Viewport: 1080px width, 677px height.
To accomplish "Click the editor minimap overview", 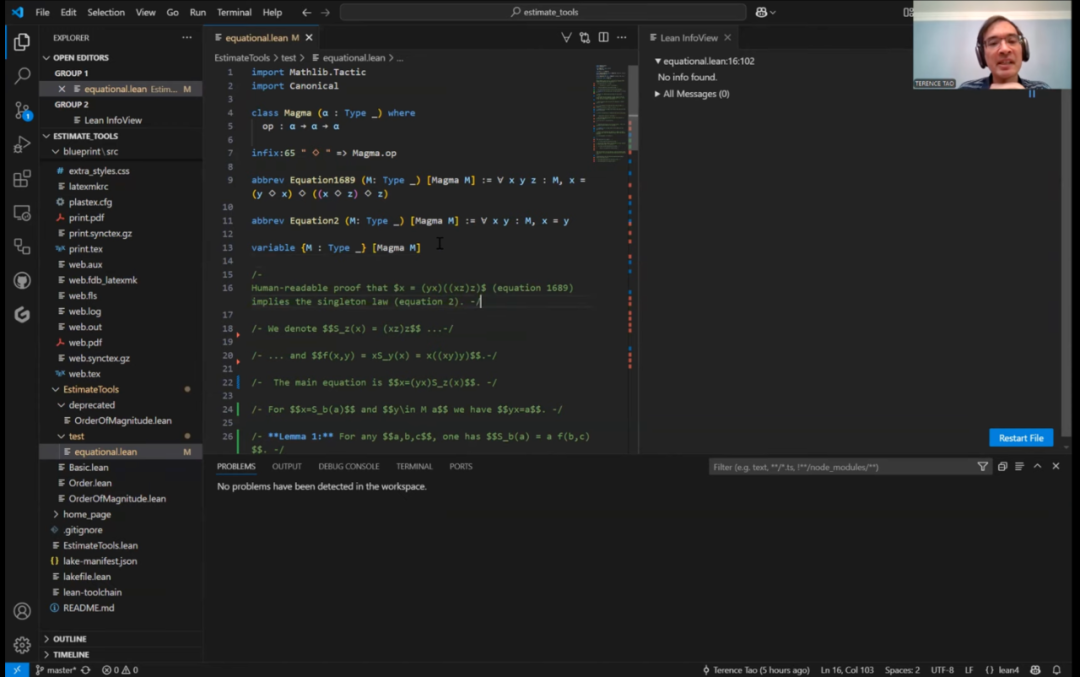I will [x=610, y=114].
